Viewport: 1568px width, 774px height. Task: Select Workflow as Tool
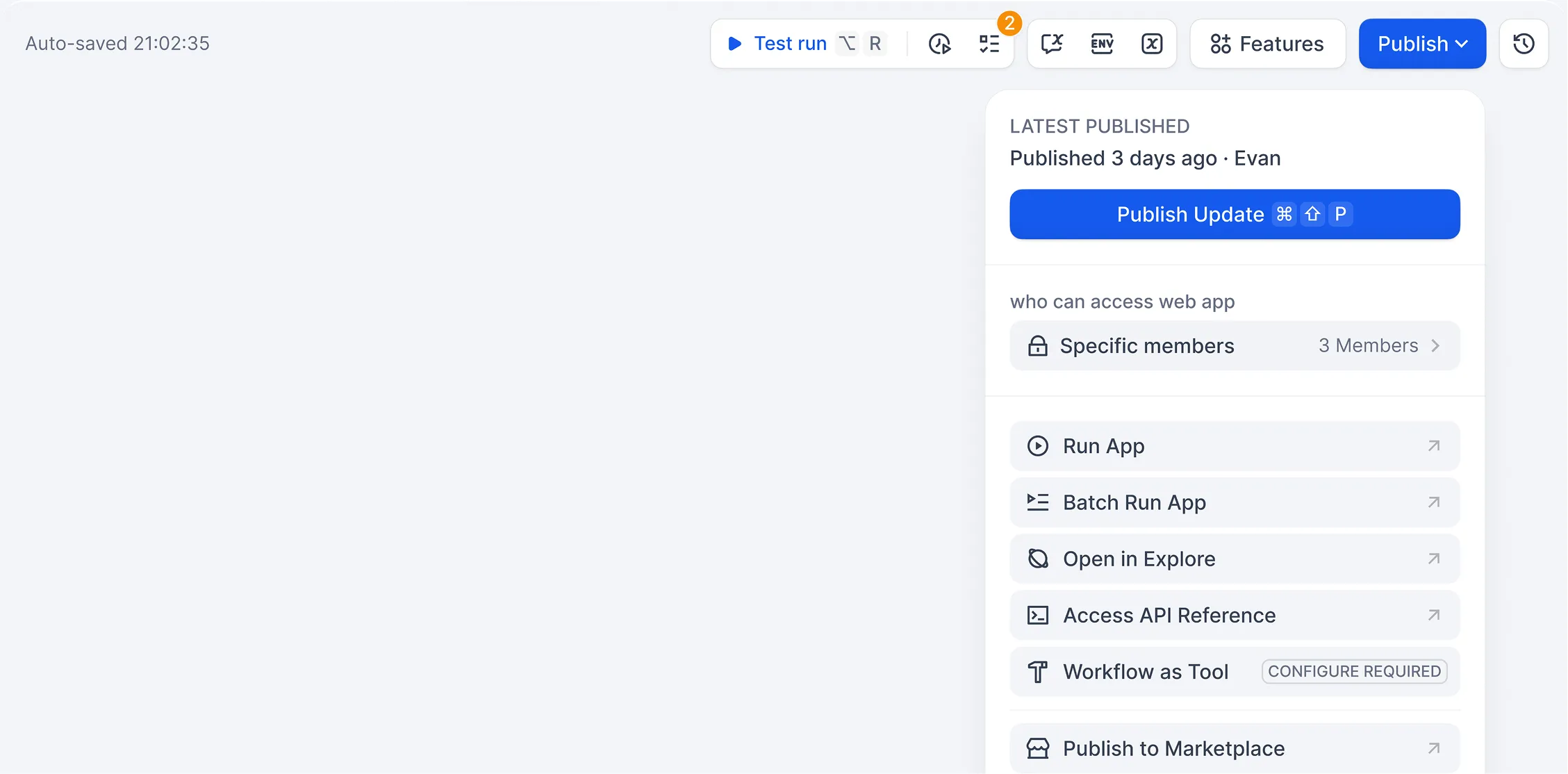pos(1235,672)
